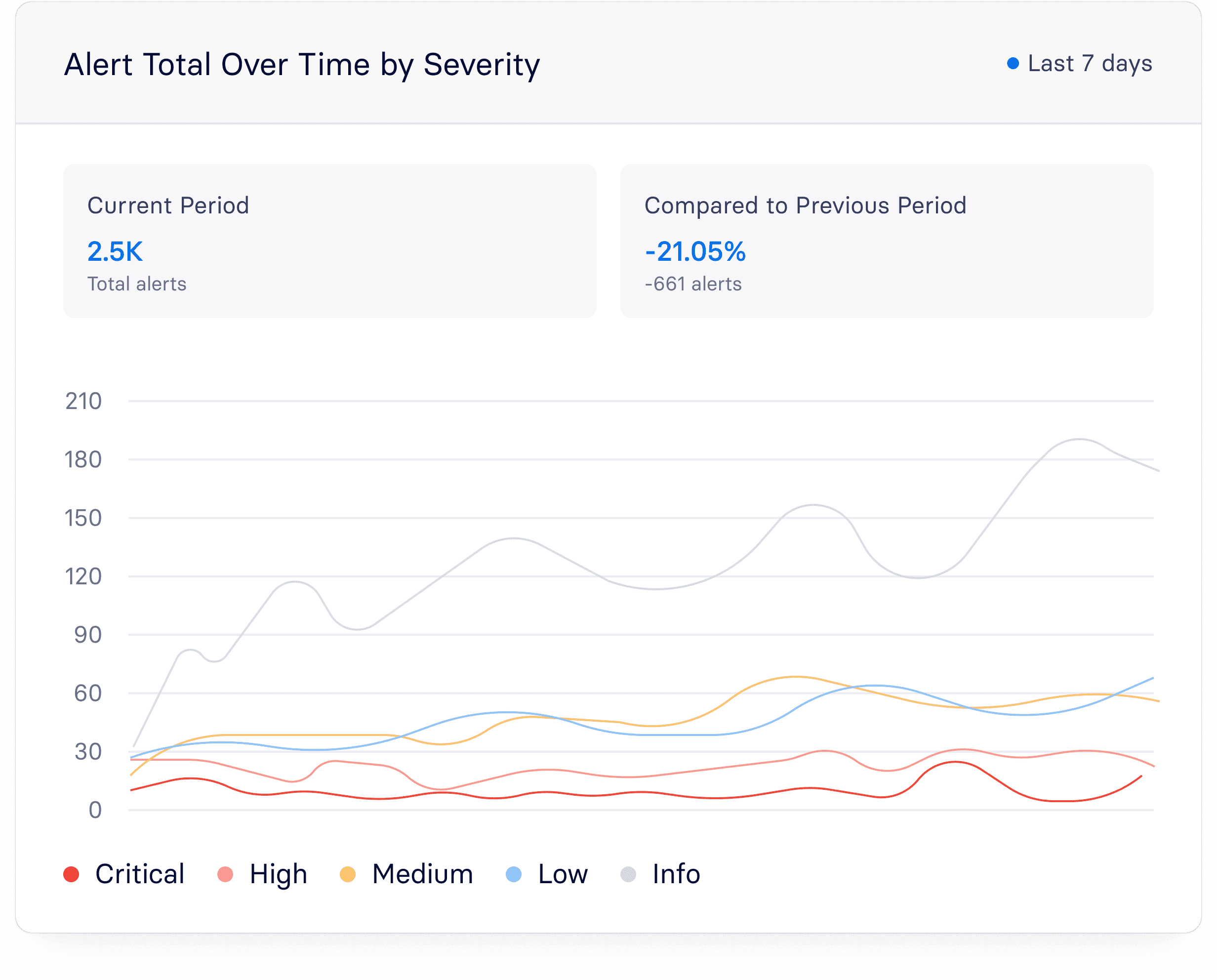Click the red Critical legend dot

click(71, 874)
